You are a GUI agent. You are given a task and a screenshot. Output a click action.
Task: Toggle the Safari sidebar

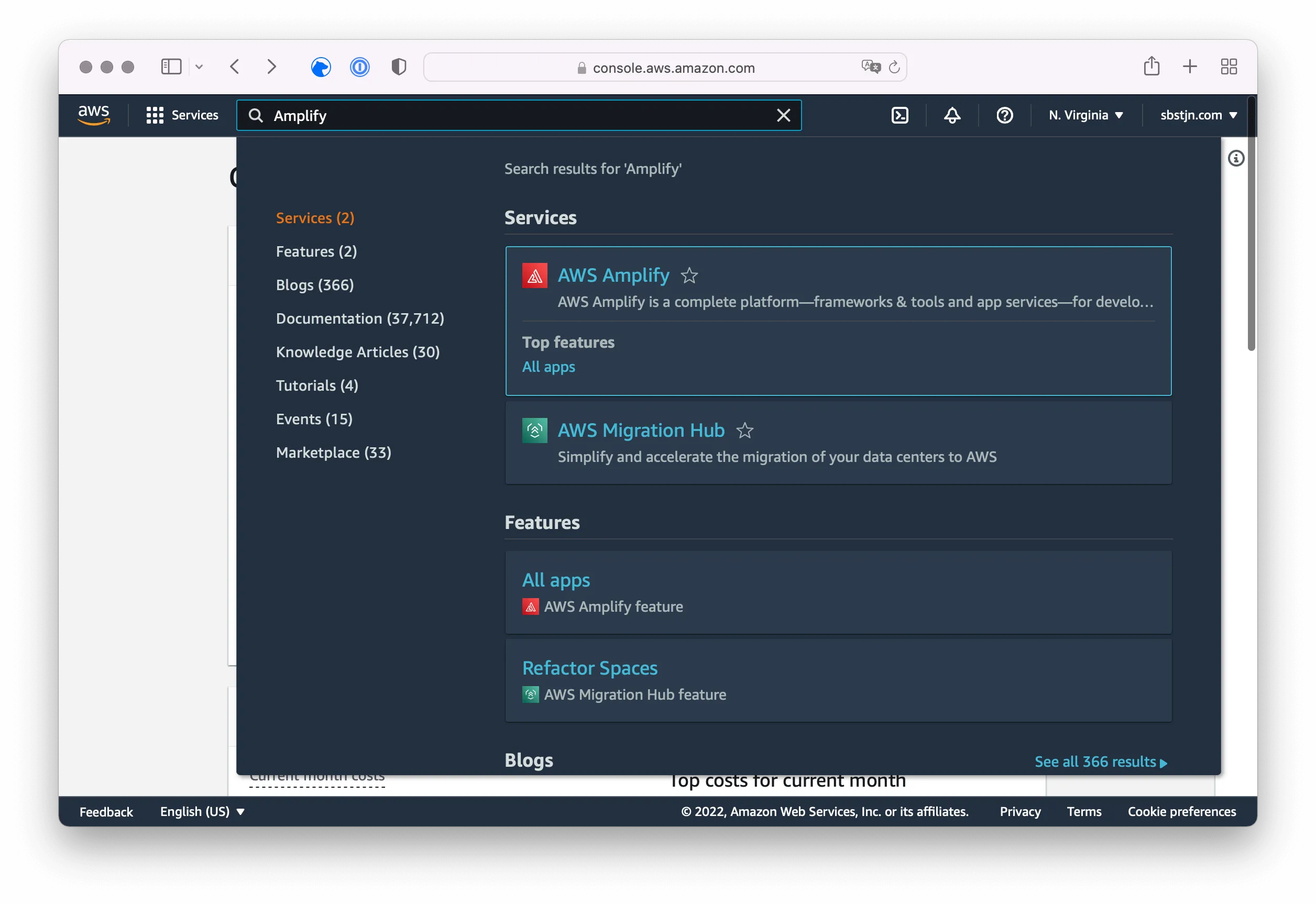coord(170,67)
